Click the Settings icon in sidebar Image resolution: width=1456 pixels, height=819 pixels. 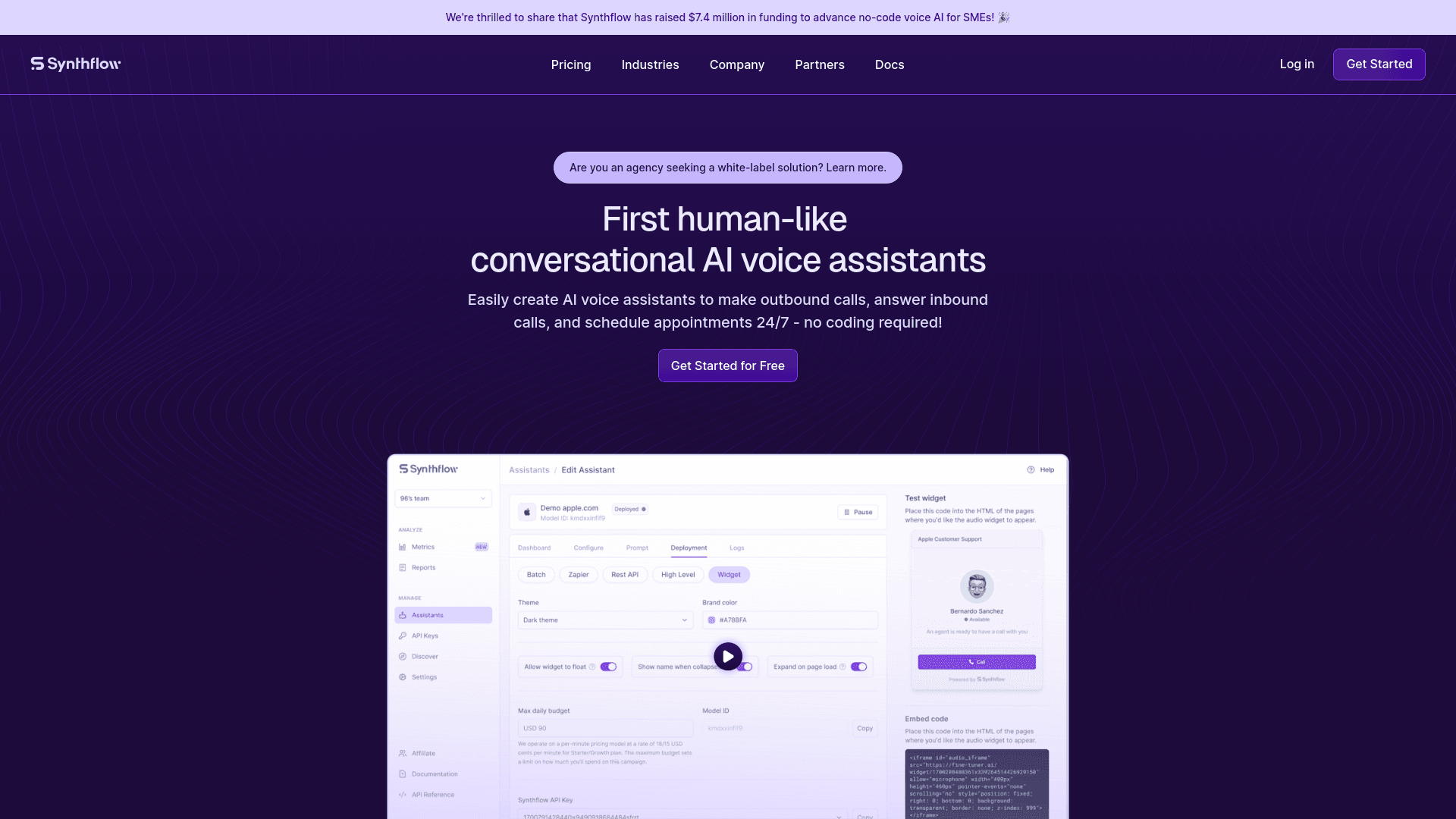[x=403, y=677]
